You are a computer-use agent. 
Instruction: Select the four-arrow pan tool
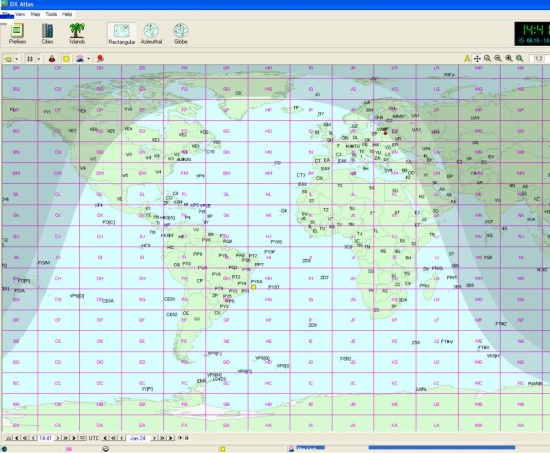[x=477, y=59]
